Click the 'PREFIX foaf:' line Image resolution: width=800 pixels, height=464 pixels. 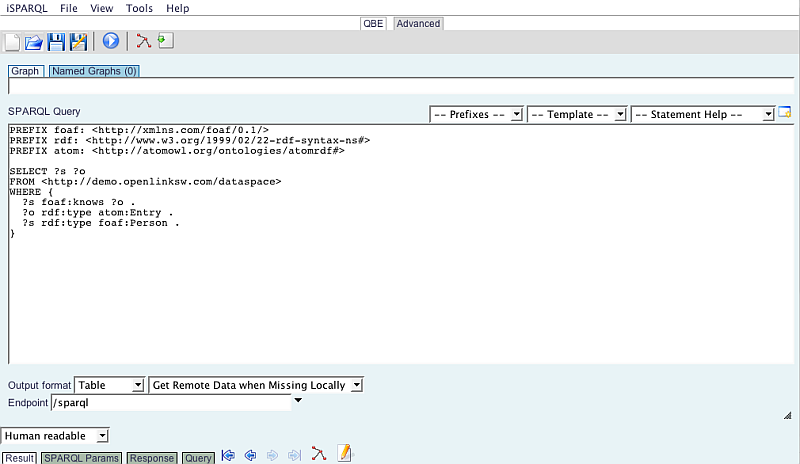pos(139,130)
